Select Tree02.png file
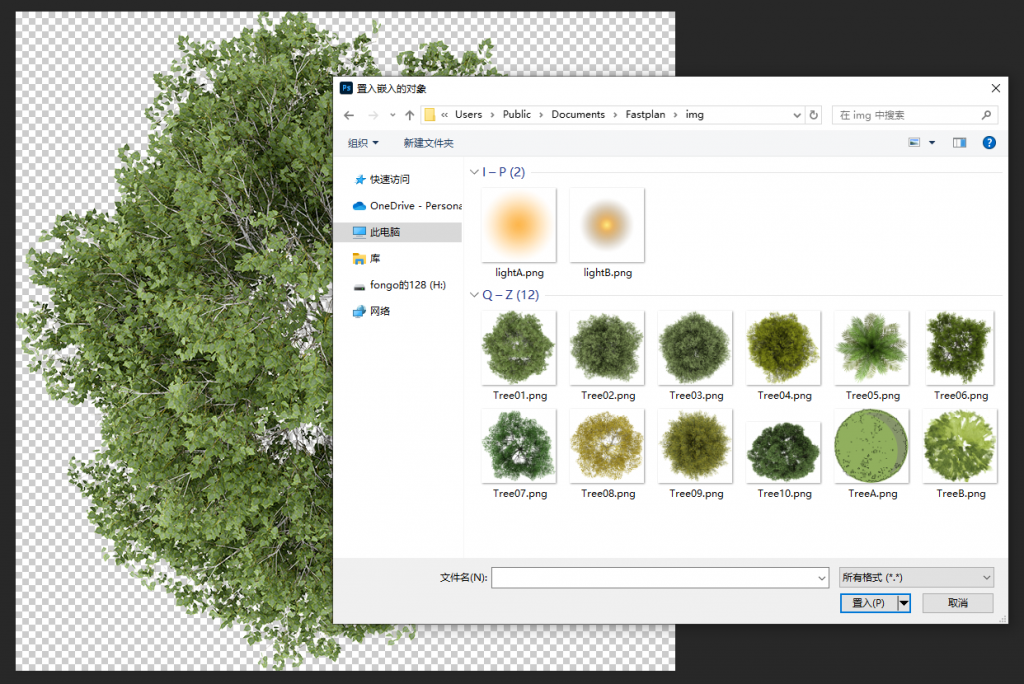This screenshot has height=684, width=1024. [x=607, y=356]
